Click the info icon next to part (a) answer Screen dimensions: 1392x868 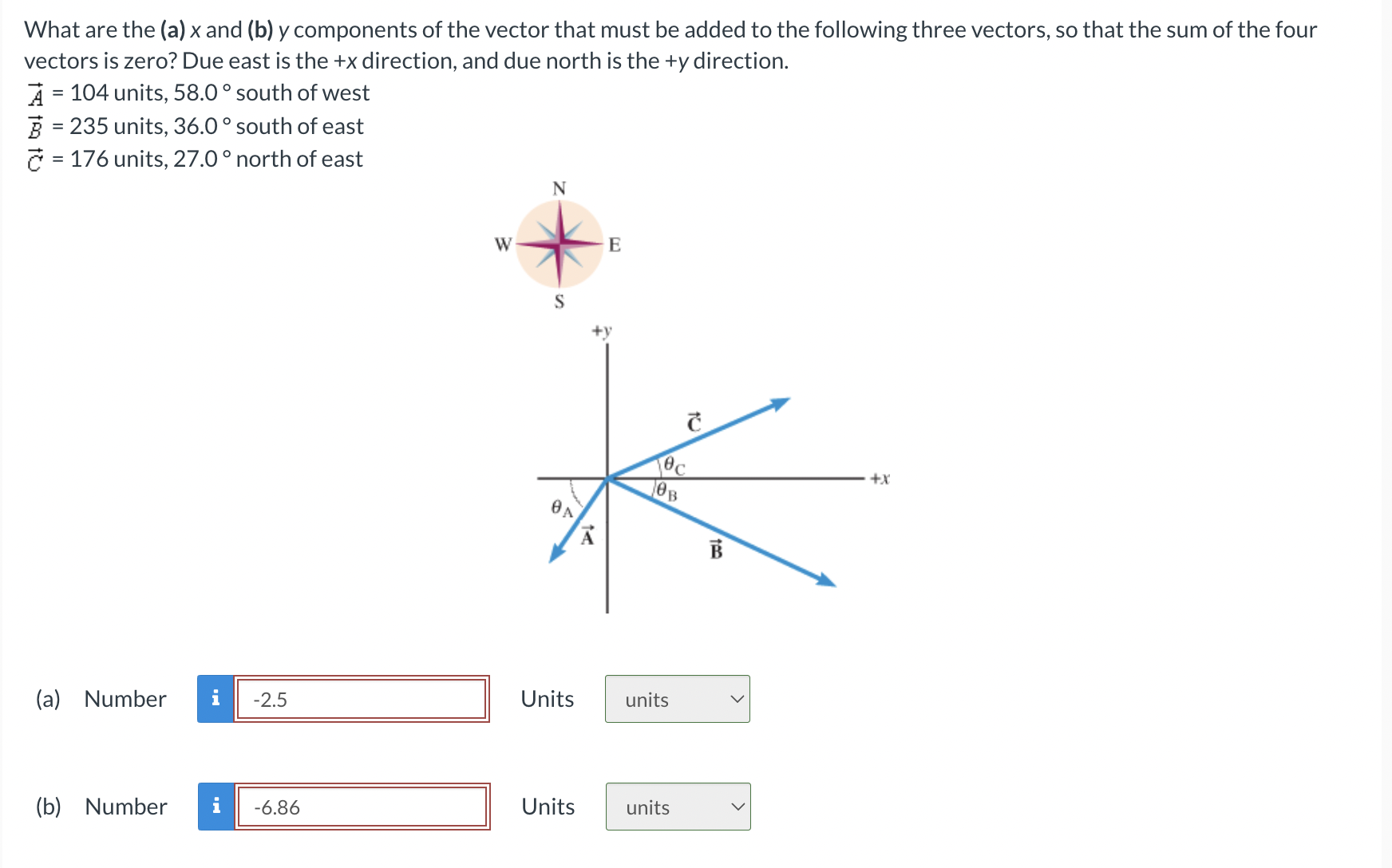(x=216, y=699)
